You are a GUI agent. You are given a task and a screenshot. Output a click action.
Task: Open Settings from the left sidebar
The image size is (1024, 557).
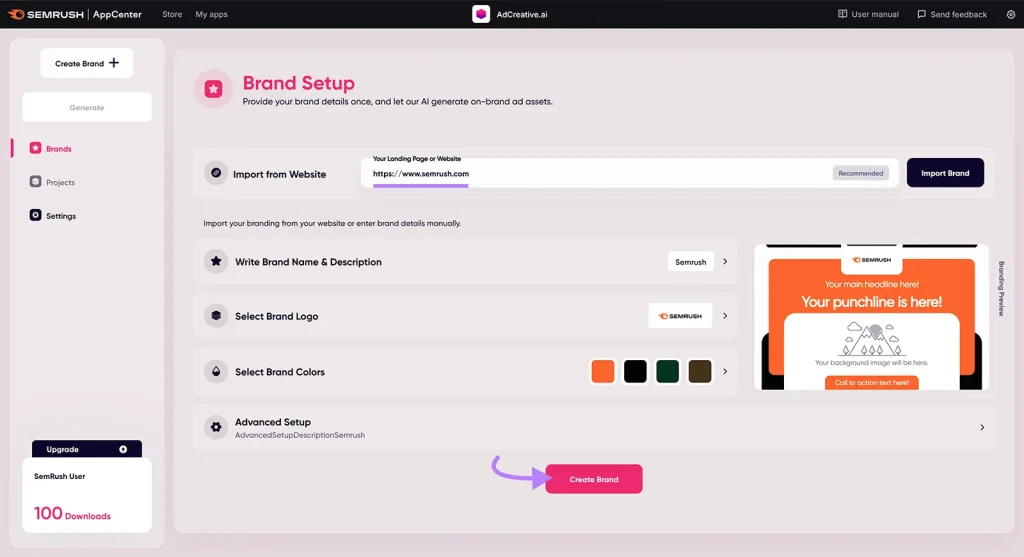[60, 216]
